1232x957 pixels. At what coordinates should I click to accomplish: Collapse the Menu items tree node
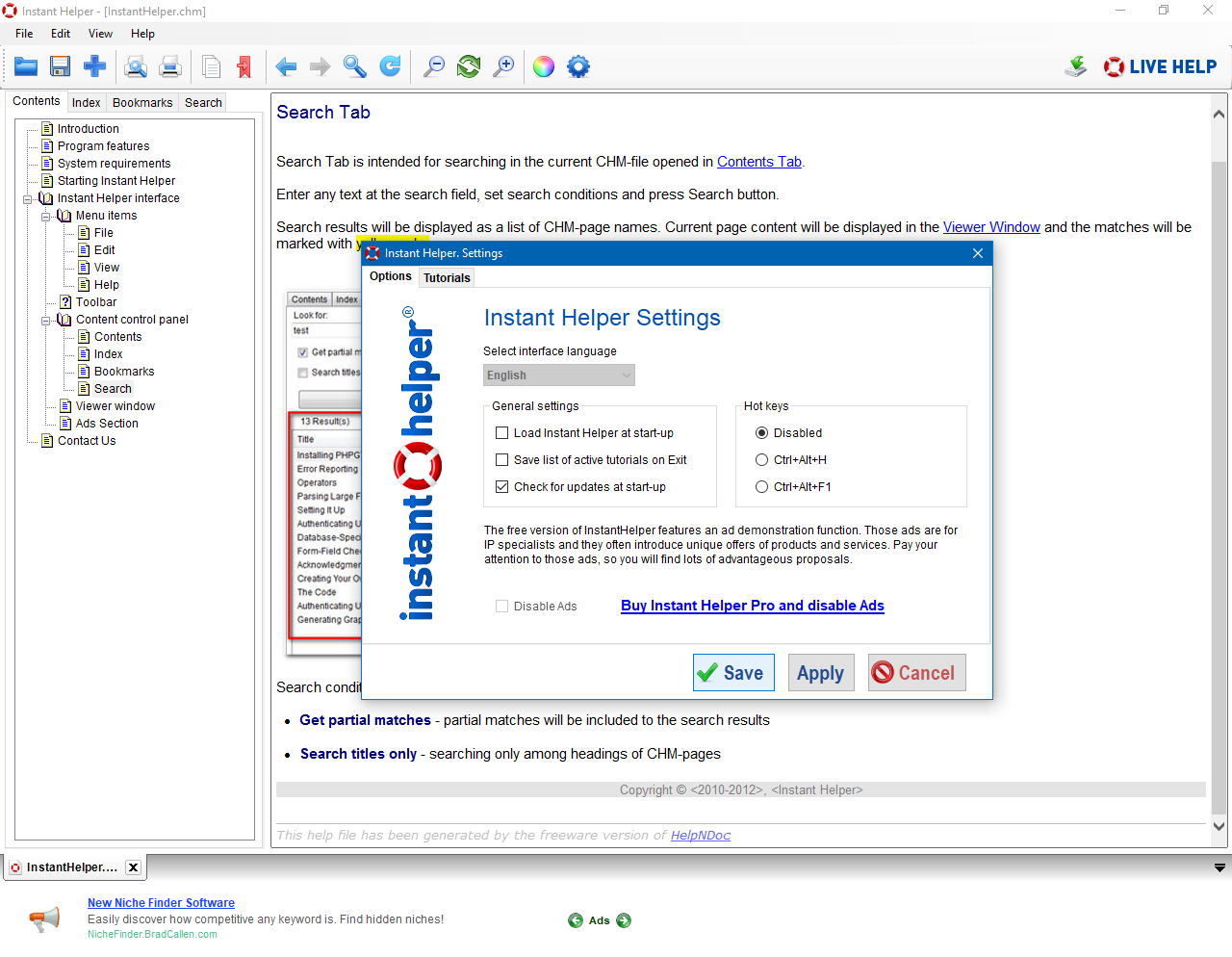(x=45, y=217)
